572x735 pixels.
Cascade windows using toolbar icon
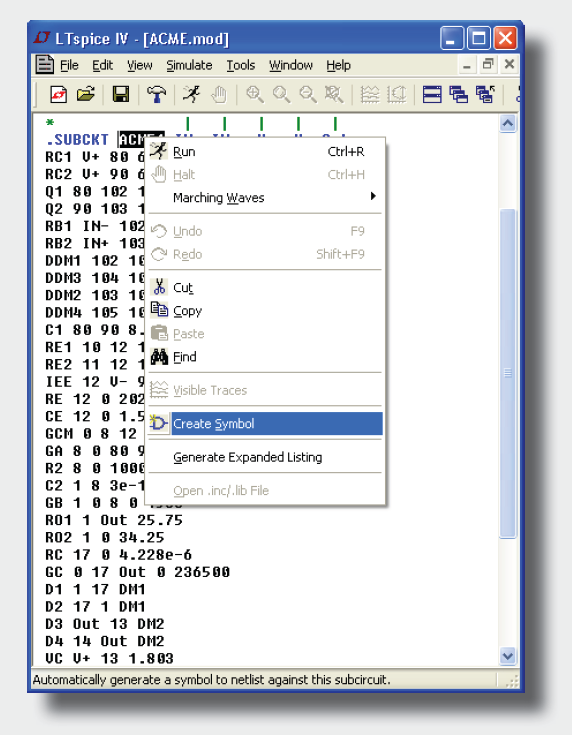coord(459,95)
